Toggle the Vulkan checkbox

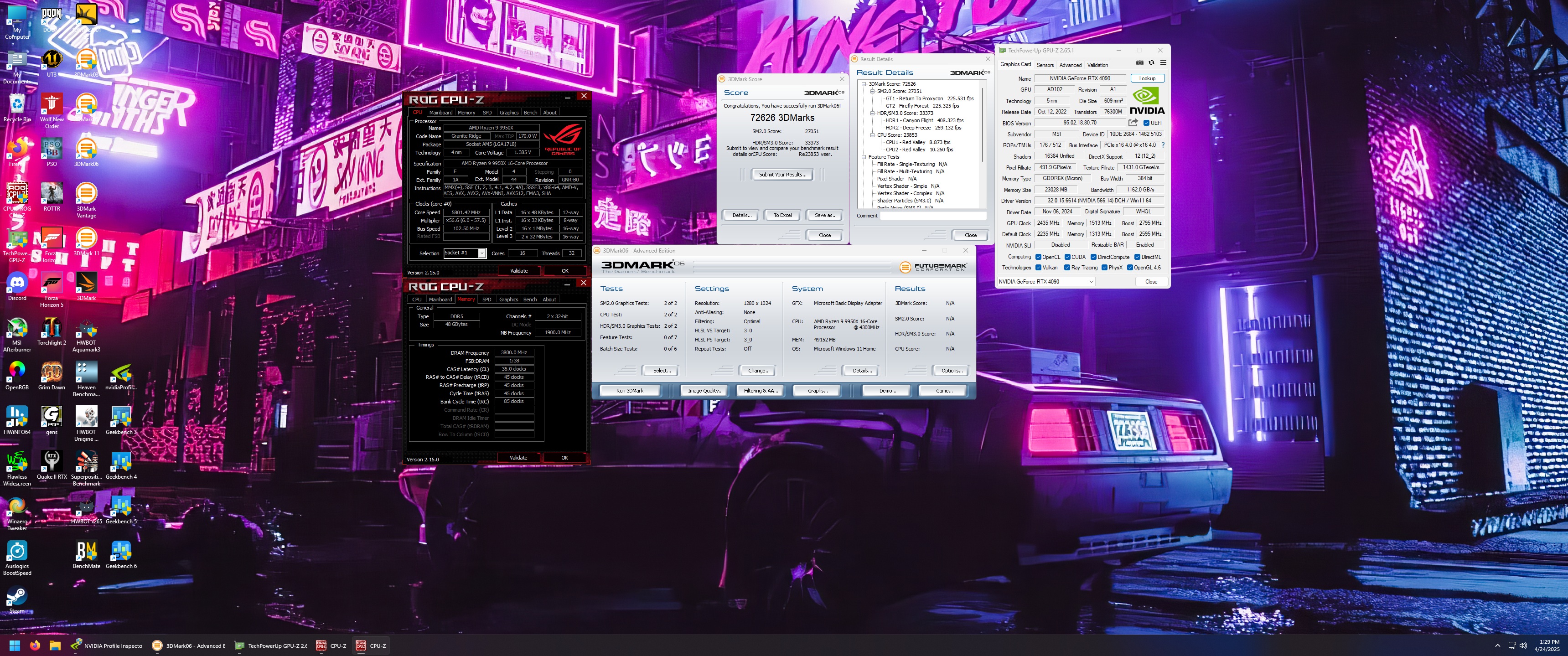1039,267
